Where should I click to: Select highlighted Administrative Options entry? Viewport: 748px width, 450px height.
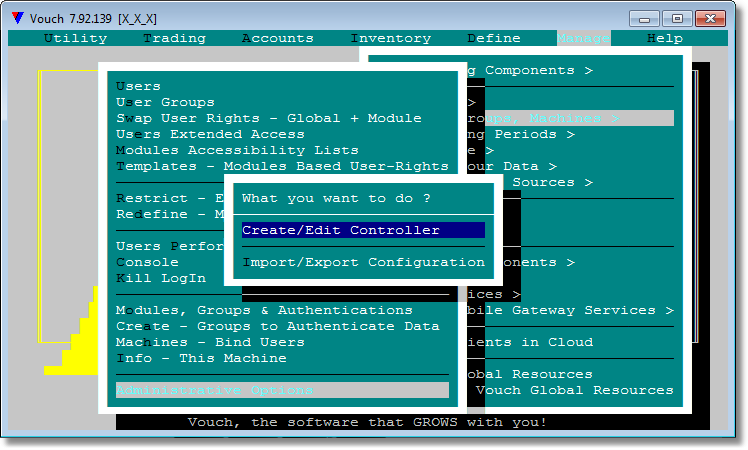tap(282, 390)
